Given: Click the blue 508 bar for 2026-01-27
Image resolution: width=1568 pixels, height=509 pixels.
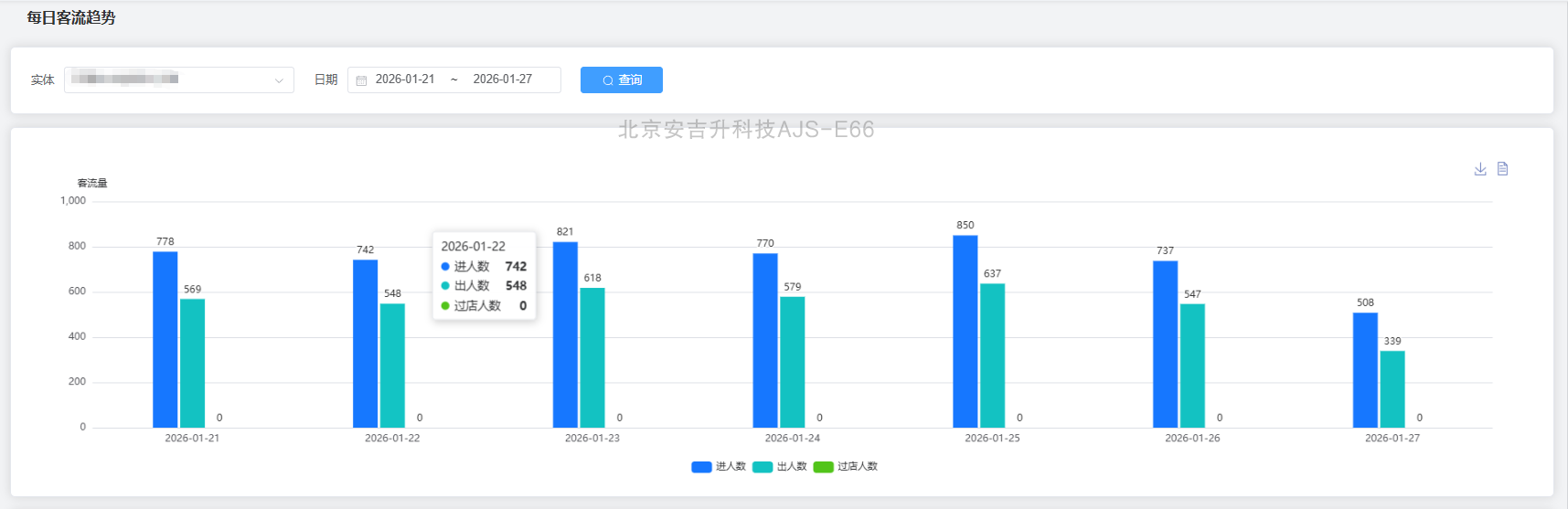Looking at the screenshot, I should point(1365,370).
